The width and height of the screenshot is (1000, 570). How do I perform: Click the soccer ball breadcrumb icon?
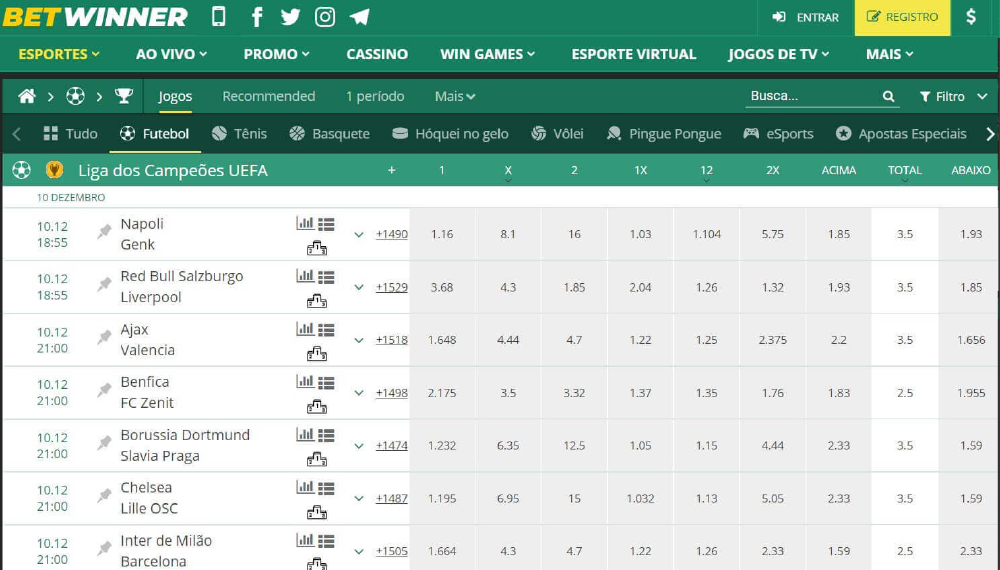(75, 96)
